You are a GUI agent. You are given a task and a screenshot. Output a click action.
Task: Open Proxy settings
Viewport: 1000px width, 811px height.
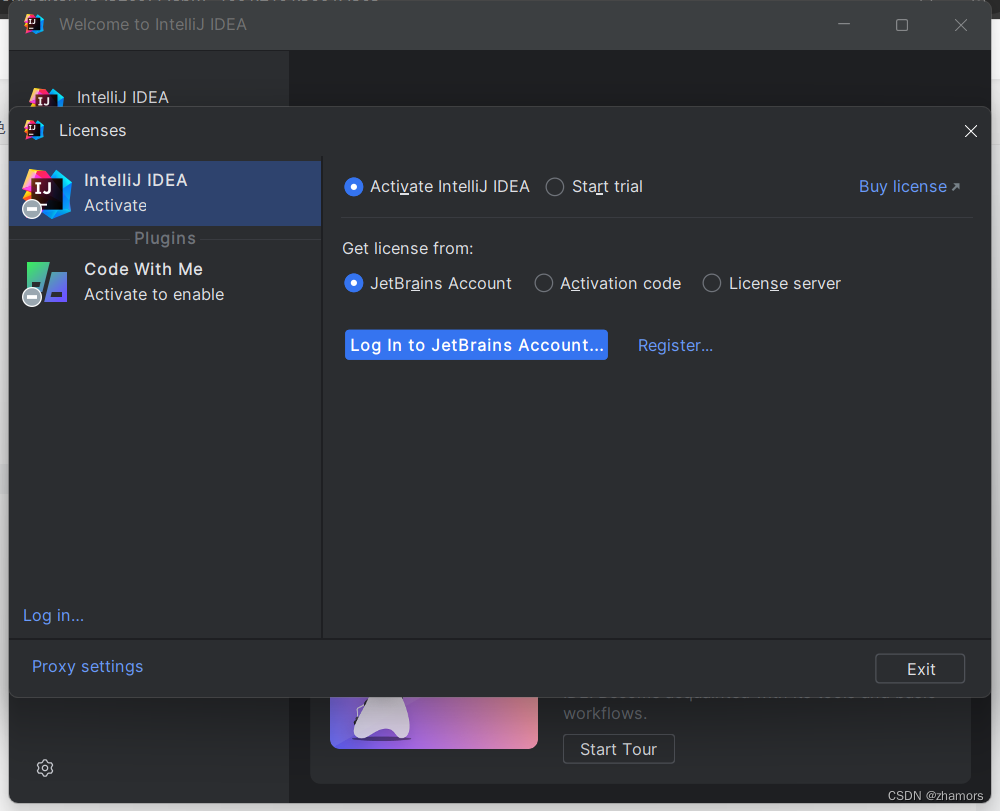coord(87,666)
